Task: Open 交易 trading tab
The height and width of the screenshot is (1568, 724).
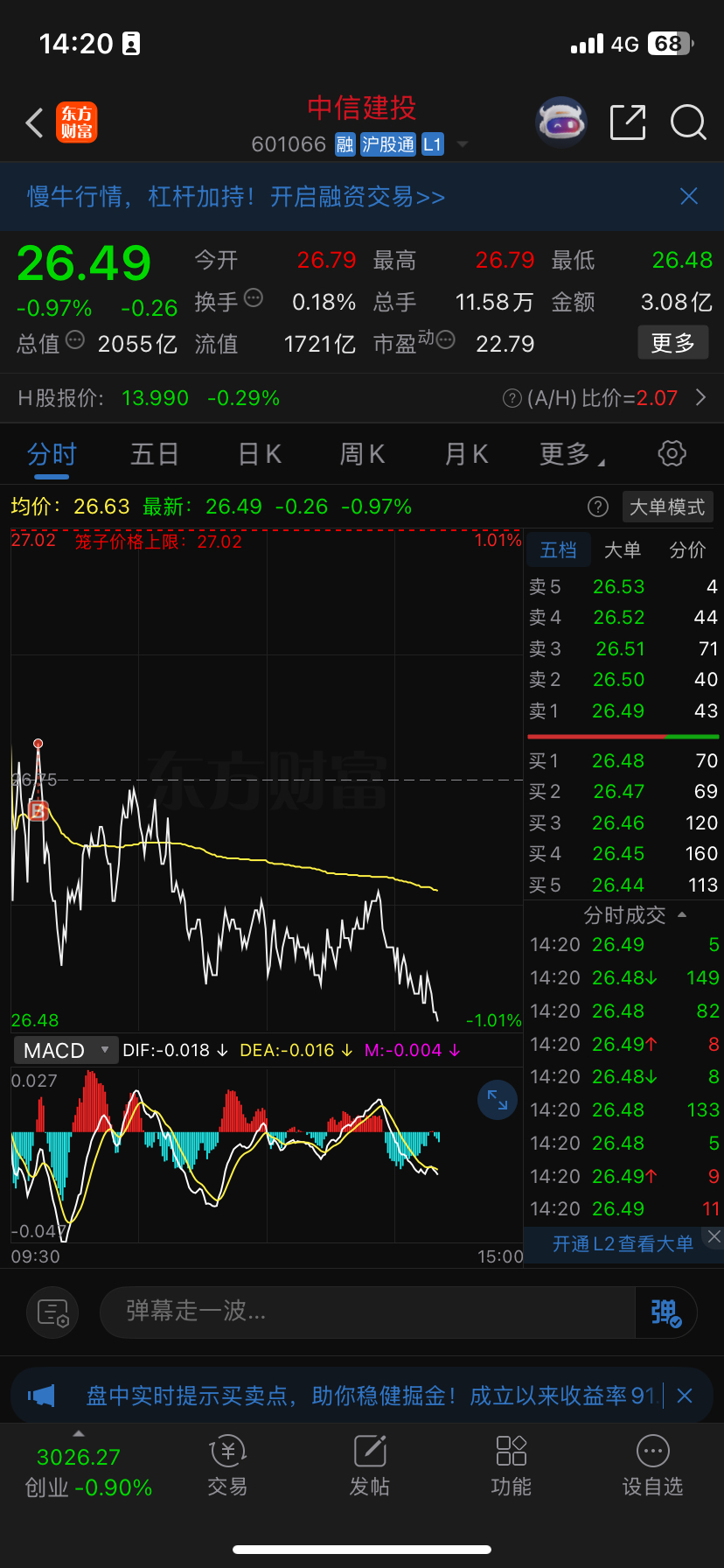Action: click(227, 1466)
